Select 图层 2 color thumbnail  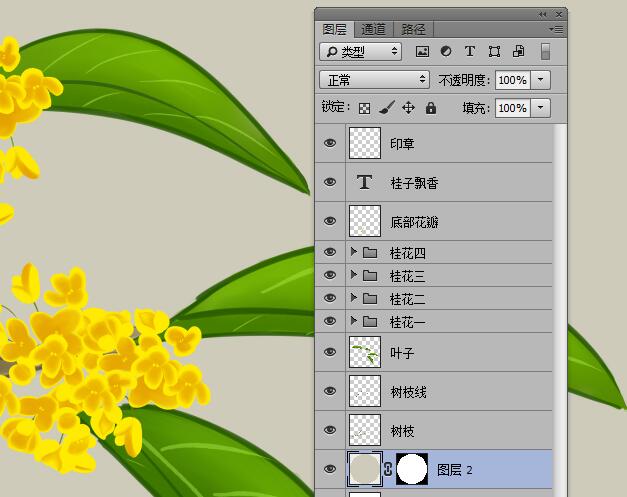click(365, 469)
